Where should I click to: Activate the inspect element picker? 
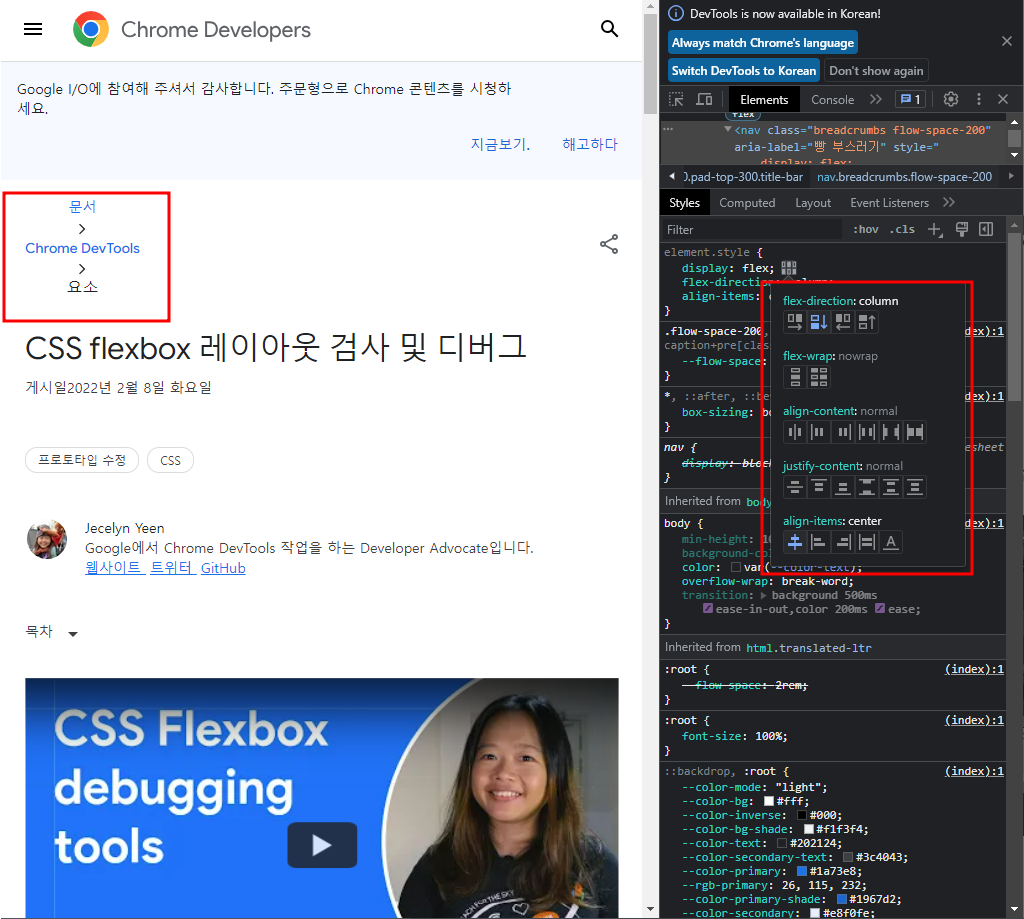(x=677, y=99)
